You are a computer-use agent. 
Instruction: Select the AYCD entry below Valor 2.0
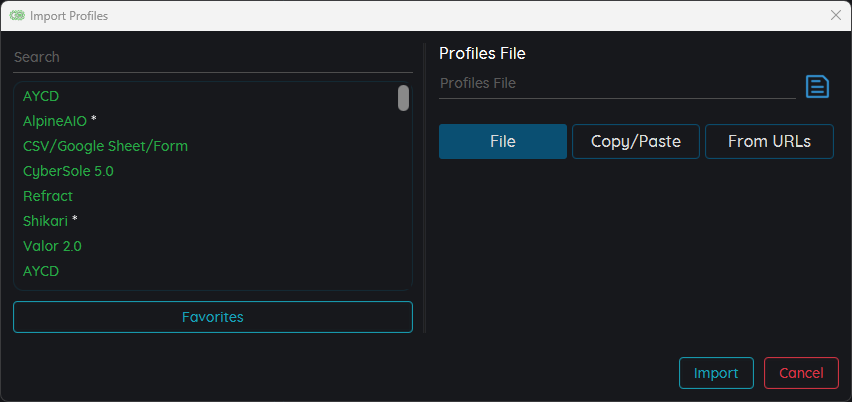click(x=41, y=271)
